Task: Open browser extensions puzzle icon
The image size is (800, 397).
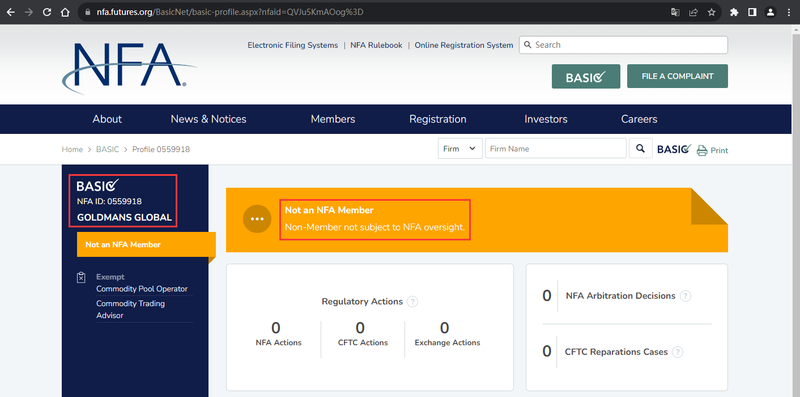Action: click(734, 12)
